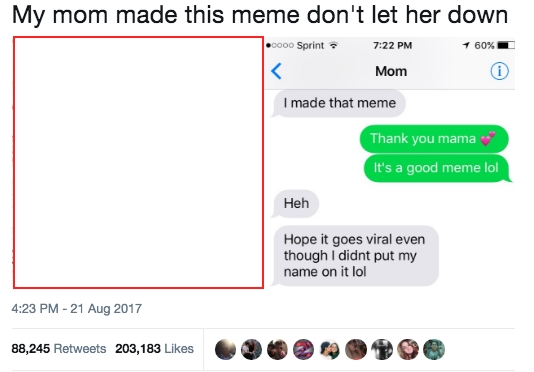The height and width of the screenshot is (372, 534).
Task: Open the fifth liker's avatar
Action: (330, 349)
